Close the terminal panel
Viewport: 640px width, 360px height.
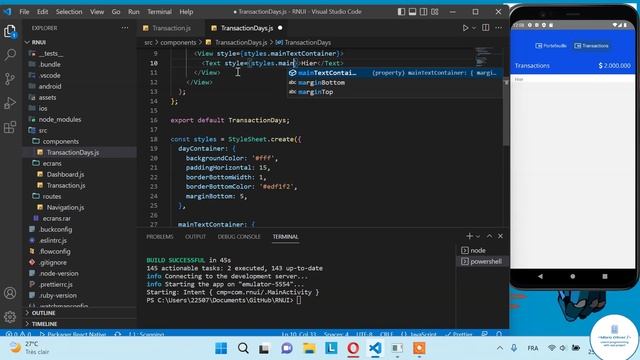[500, 236]
